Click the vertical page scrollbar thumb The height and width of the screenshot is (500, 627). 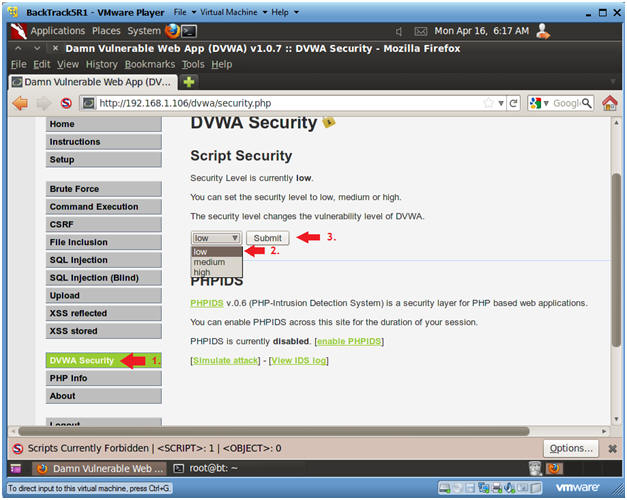tap(616, 260)
